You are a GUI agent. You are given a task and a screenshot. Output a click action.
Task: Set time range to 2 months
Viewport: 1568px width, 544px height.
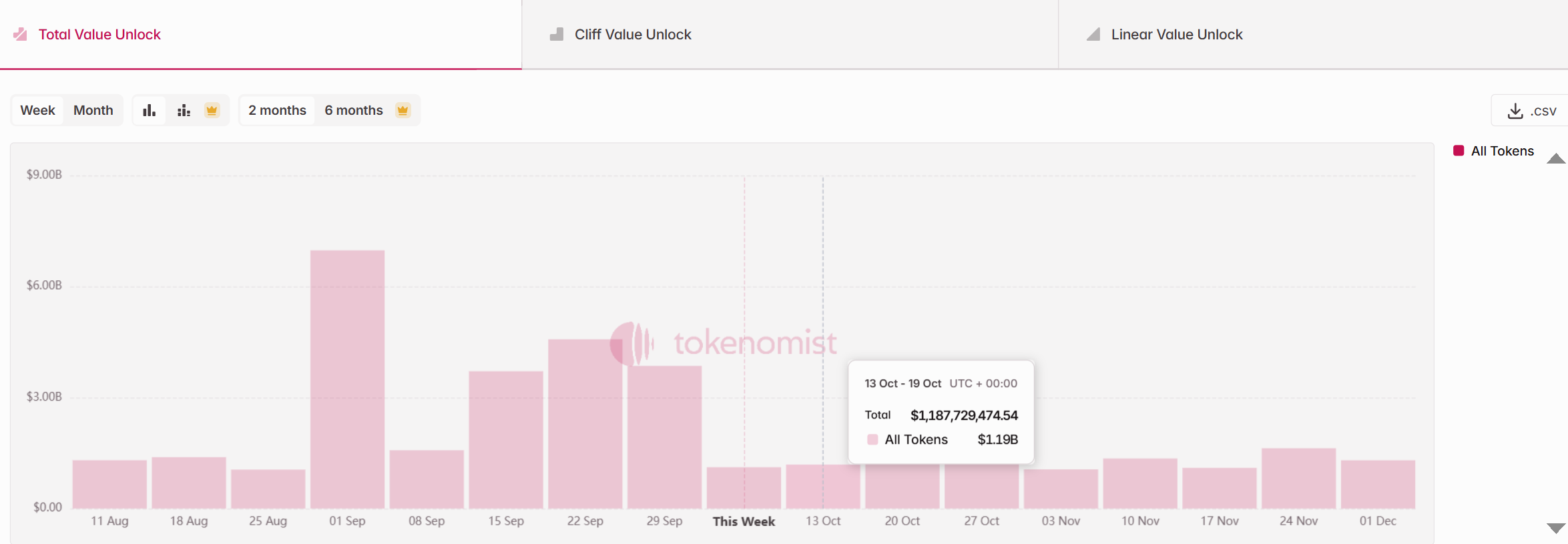coord(277,110)
